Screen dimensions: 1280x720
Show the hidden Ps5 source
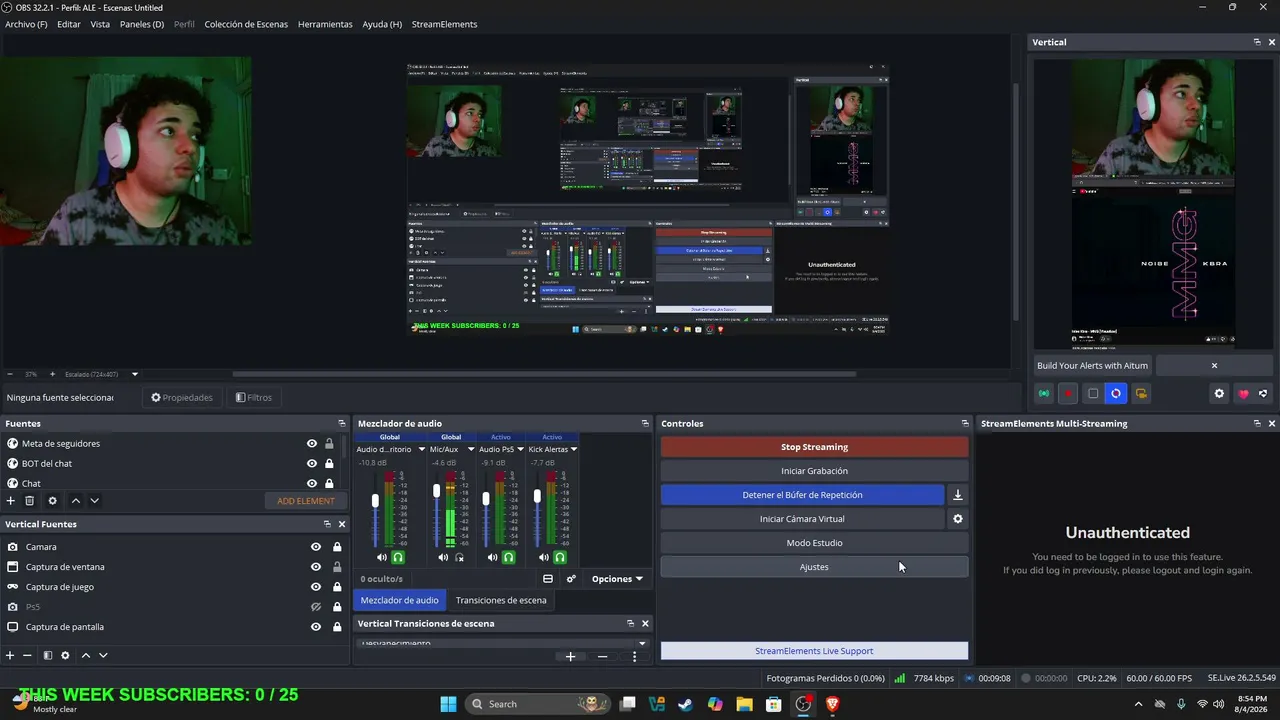pos(316,607)
